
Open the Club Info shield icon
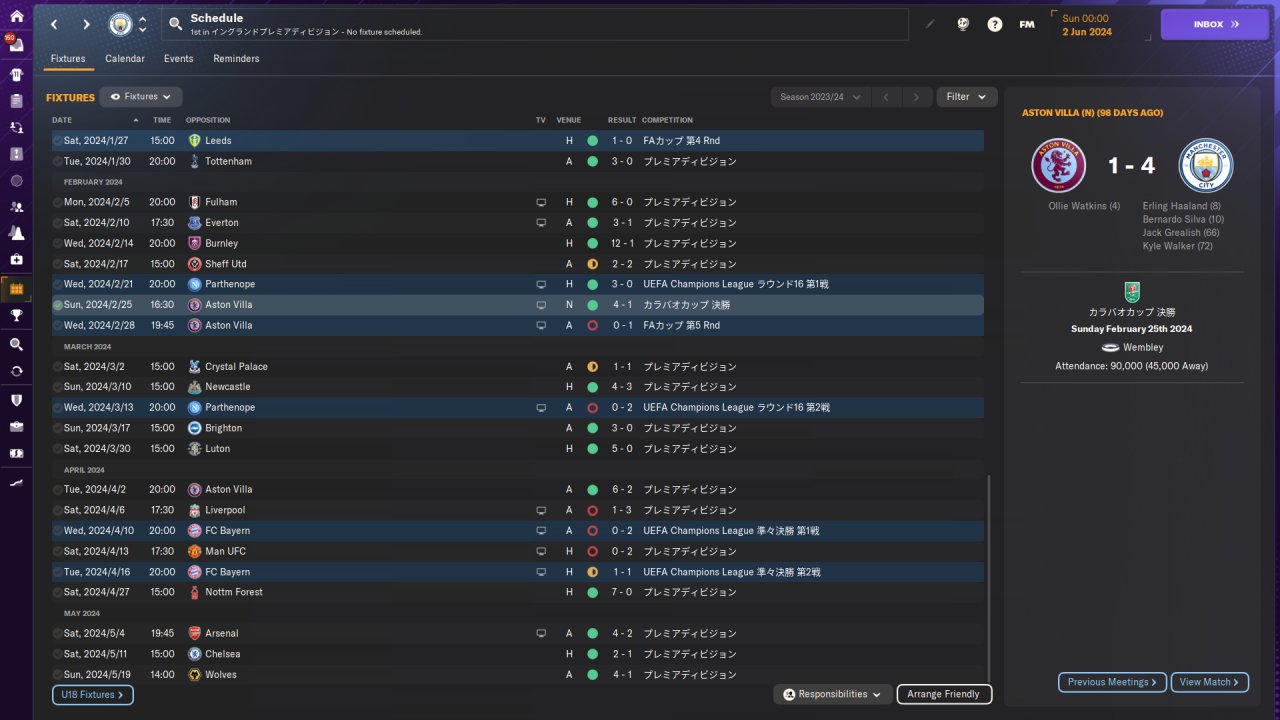click(16, 400)
